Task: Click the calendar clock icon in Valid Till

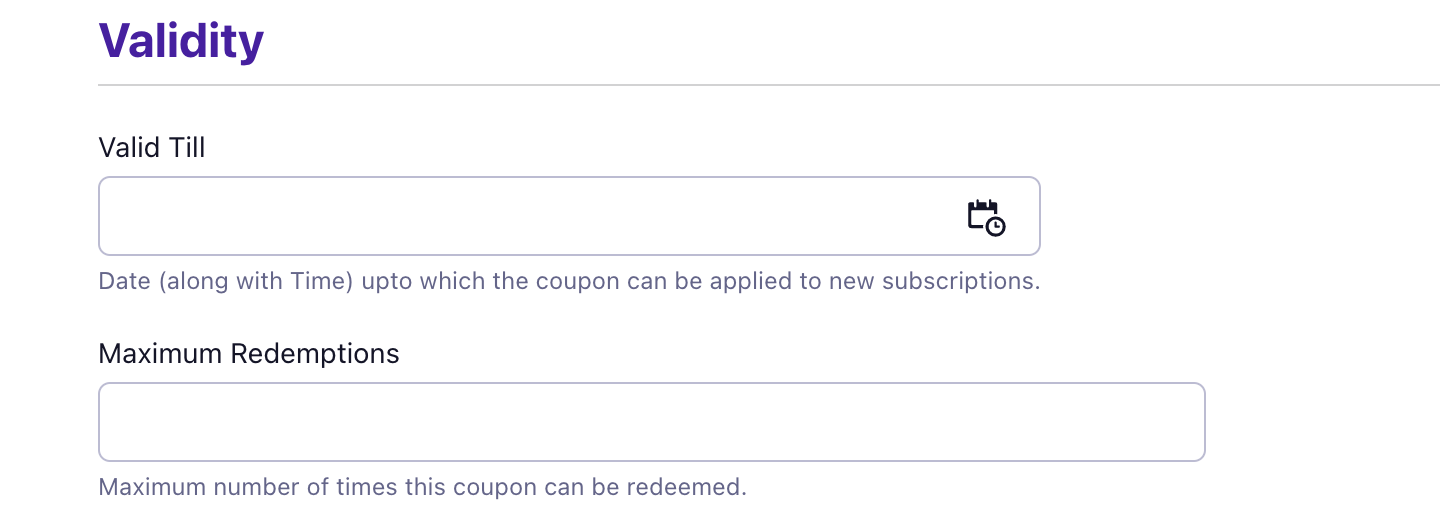Action: point(986,217)
